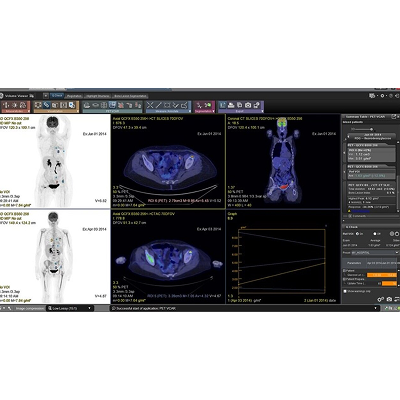Image resolution: width=400 pixels, height=400 pixels.
Task: Select the checkmark-shaped angle tool in Measure Annotate
Action: (x=176, y=105)
